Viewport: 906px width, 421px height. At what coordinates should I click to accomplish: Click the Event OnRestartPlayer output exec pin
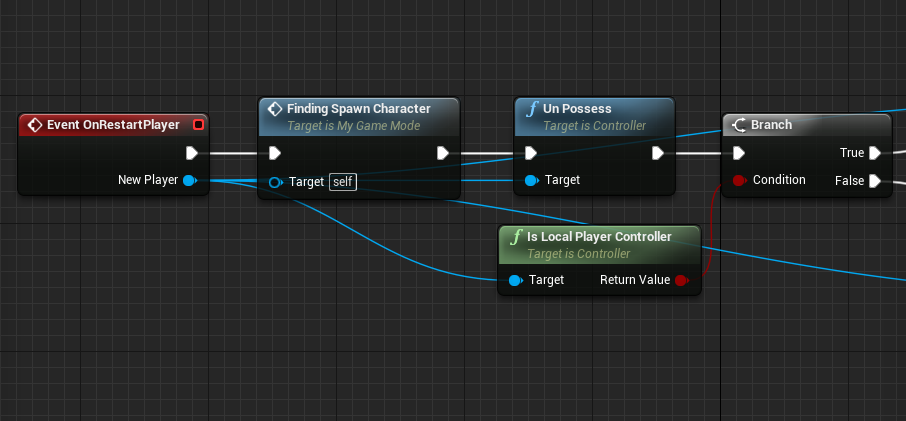click(192, 153)
